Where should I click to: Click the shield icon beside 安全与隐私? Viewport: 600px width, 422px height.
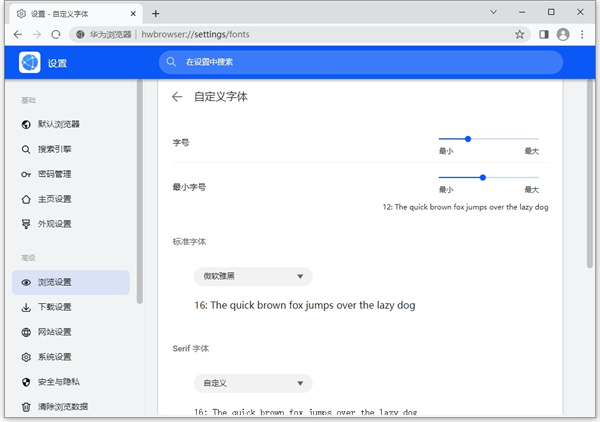[x=26, y=382]
